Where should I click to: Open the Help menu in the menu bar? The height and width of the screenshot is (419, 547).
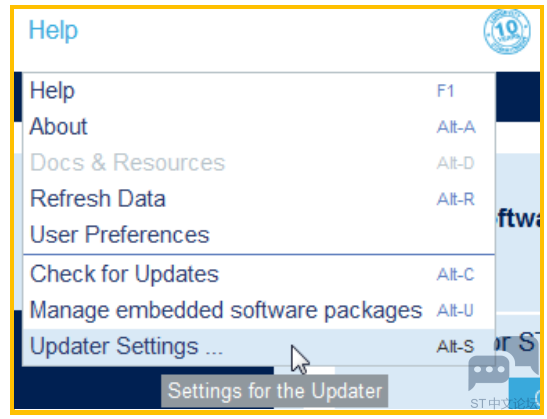click(x=53, y=30)
